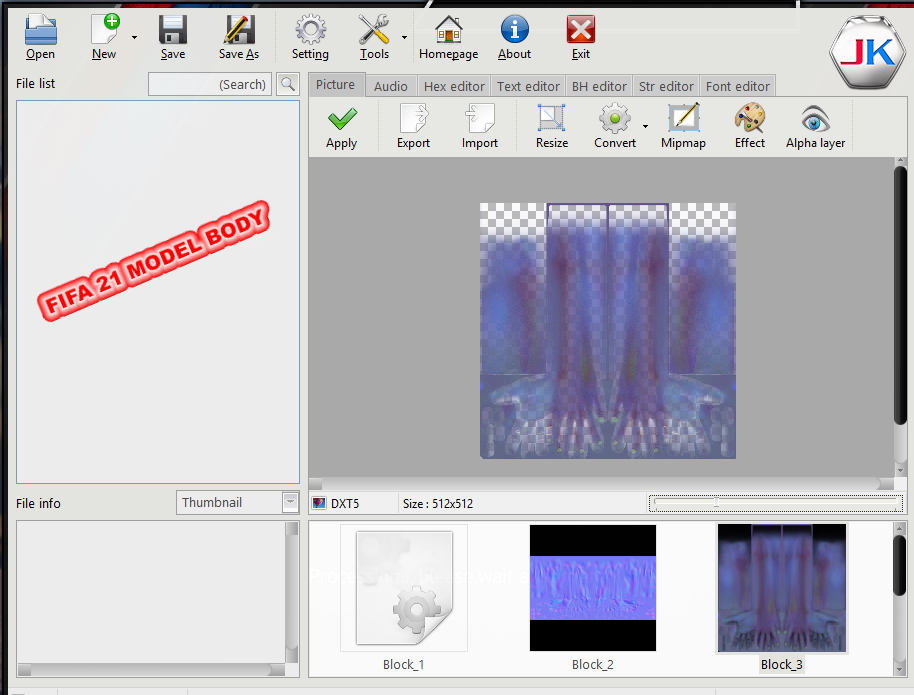Open the Text editor tab
This screenshot has height=695, width=914.
coord(528,86)
